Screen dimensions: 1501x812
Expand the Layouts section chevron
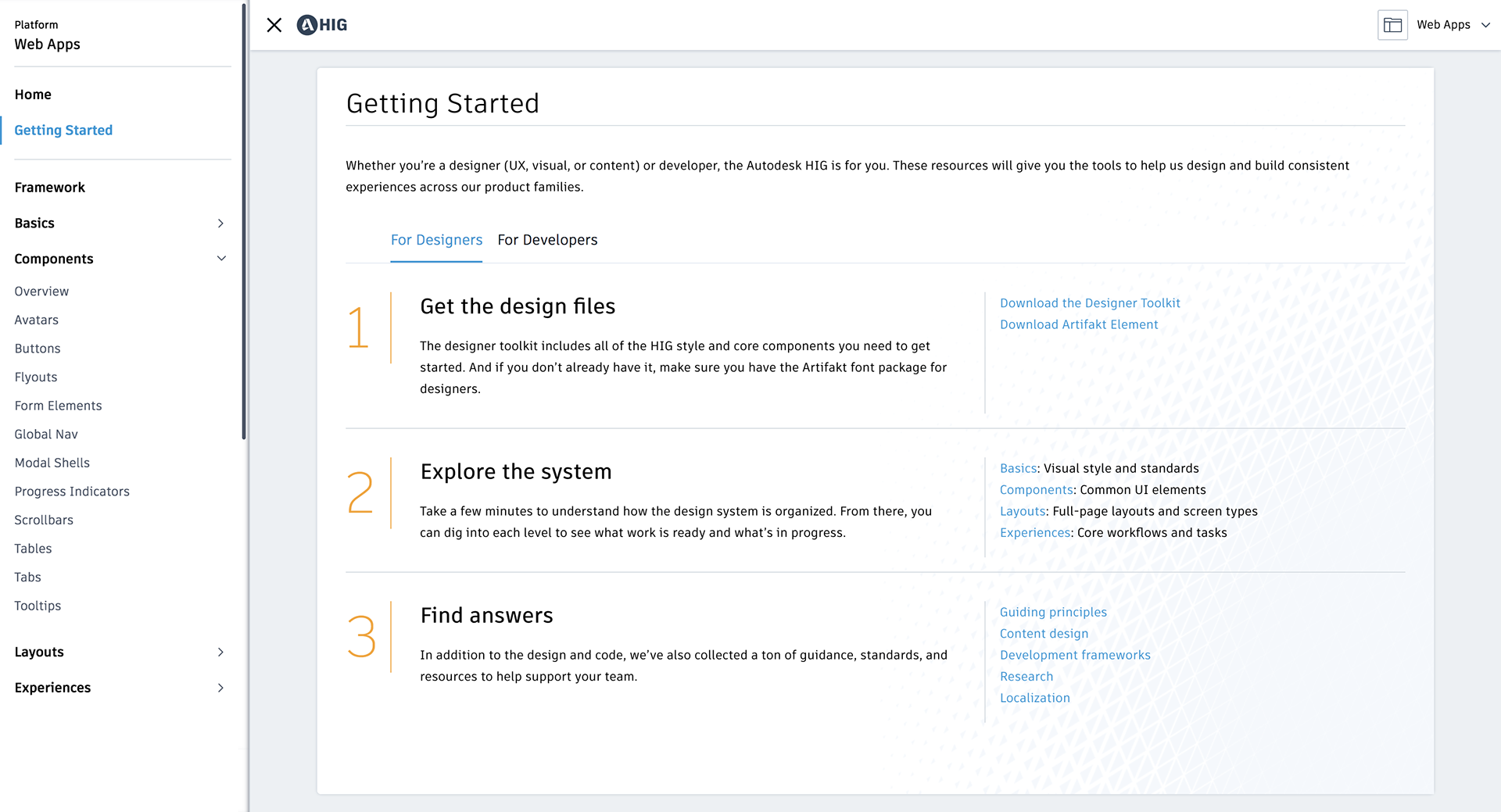220,653
